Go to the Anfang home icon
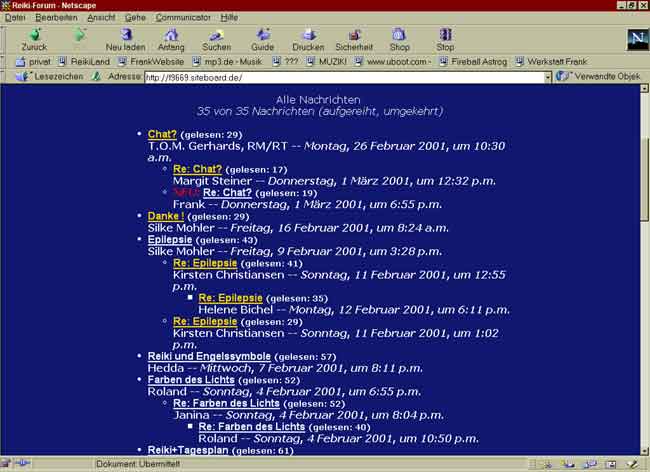Image resolution: width=650 pixels, height=472 pixels. pos(171,40)
